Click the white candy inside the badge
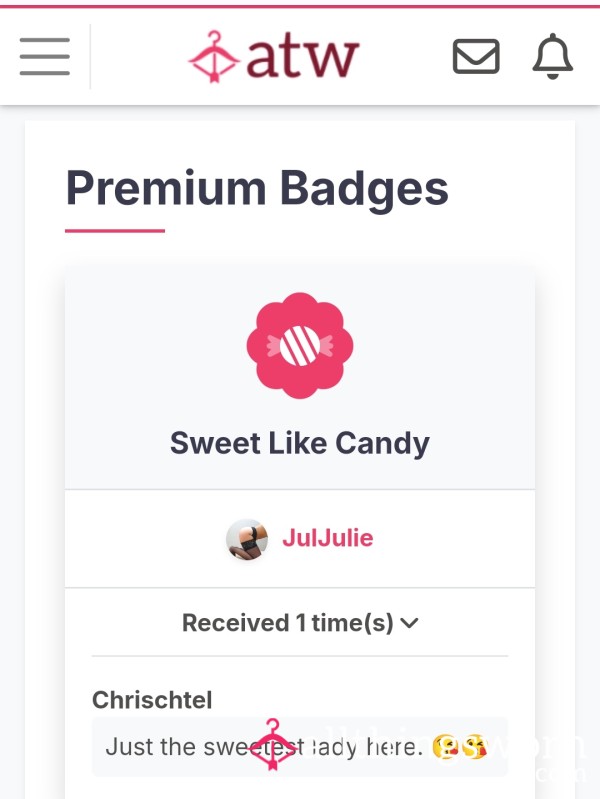 [300, 345]
